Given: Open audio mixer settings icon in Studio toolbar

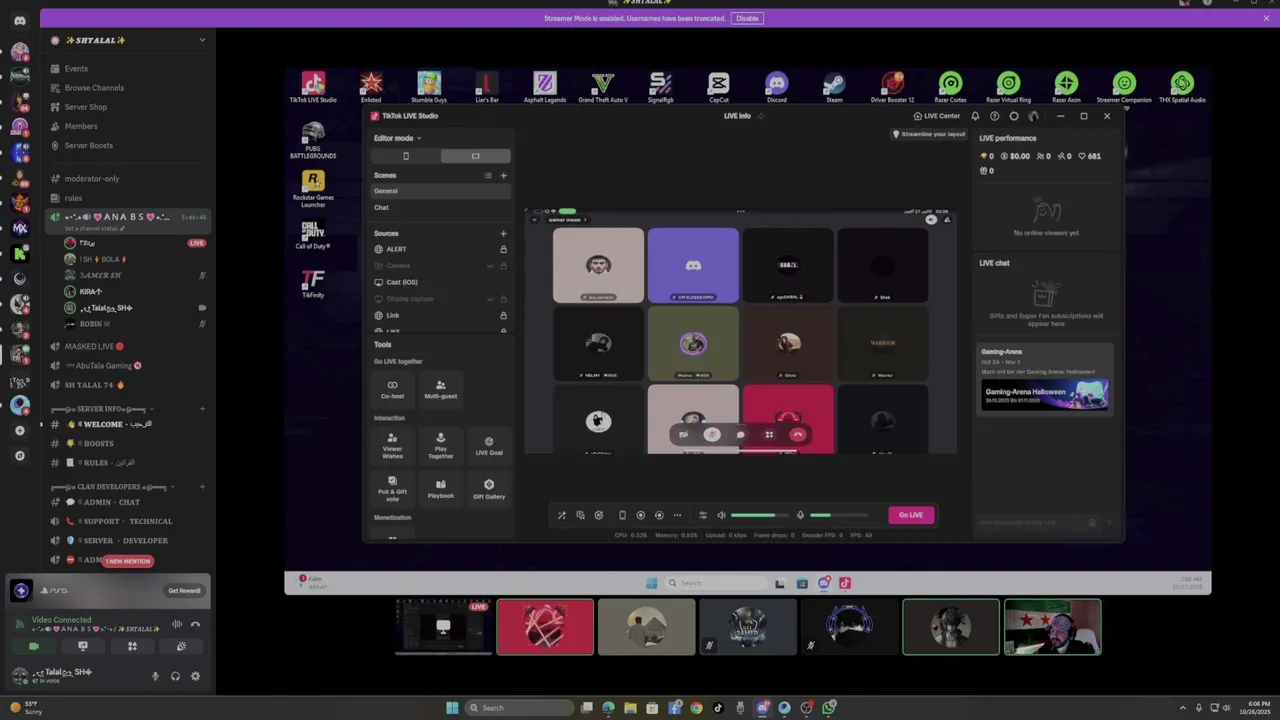Looking at the screenshot, I should [x=702, y=515].
